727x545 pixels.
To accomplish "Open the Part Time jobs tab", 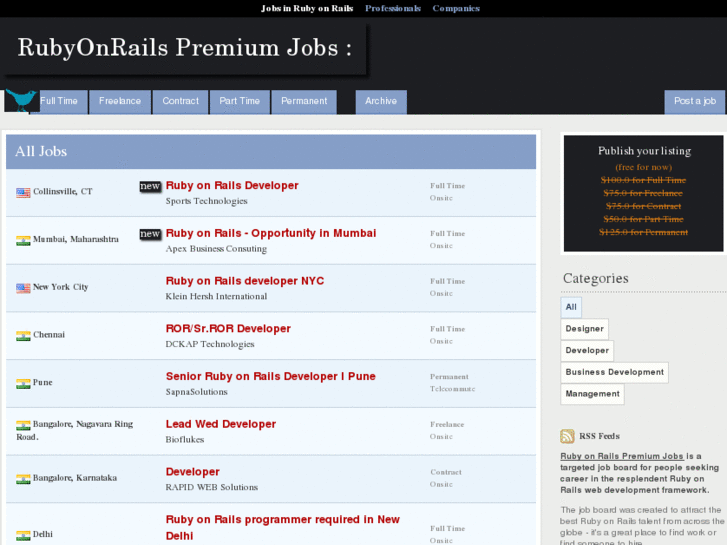I will [240, 102].
